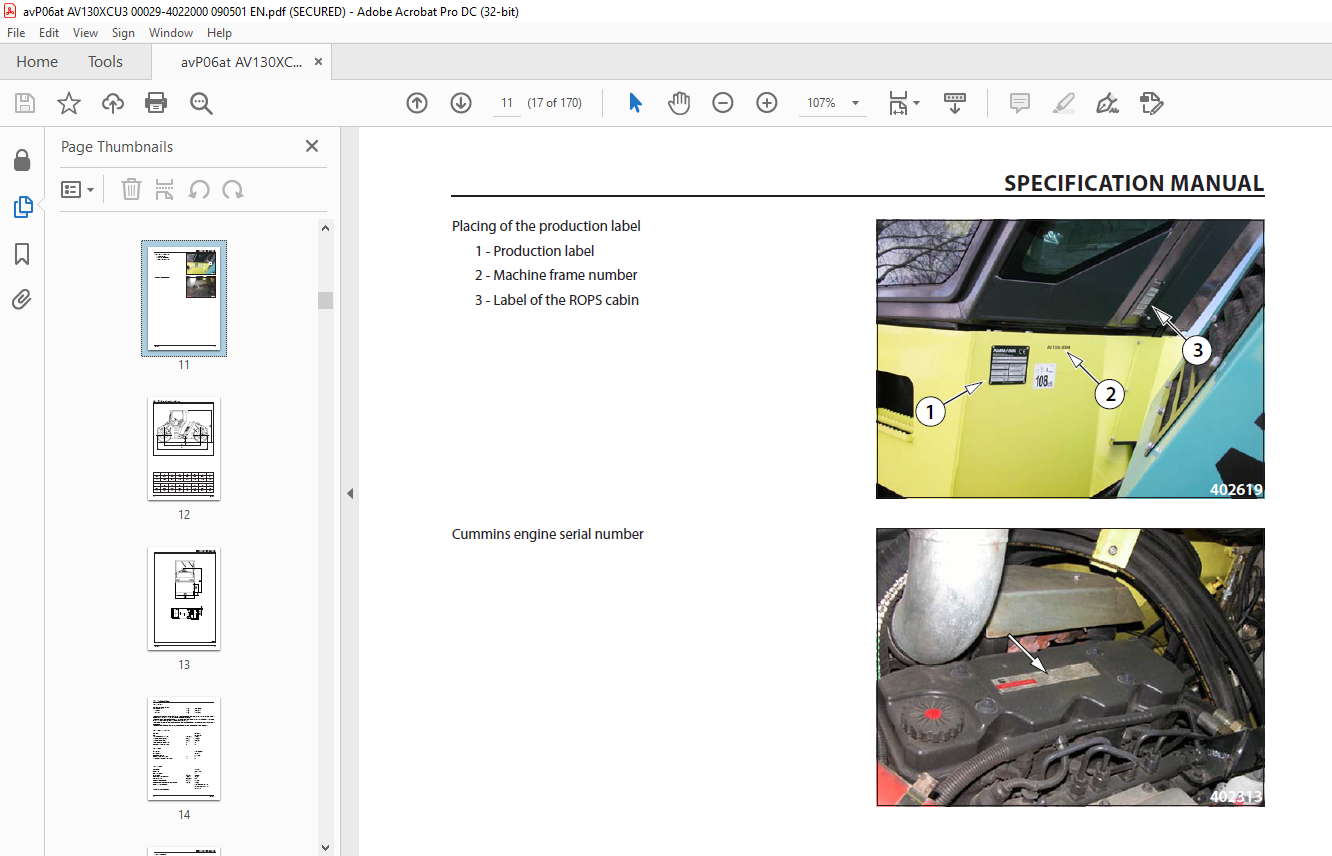Select page 11 thumbnail
This screenshot has height=856, width=1332.
pyautogui.click(x=184, y=298)
